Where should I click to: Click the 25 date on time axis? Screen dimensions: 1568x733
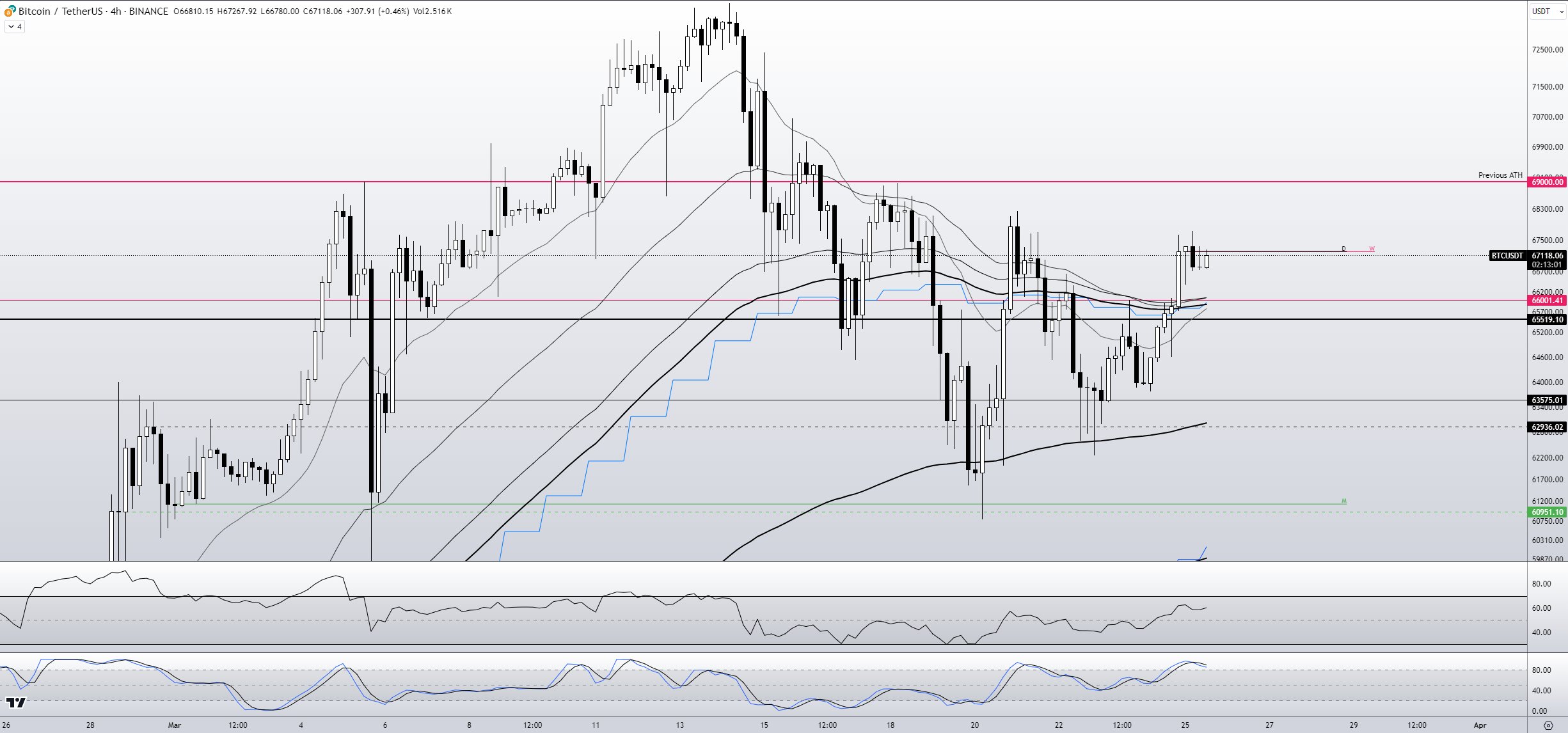point(1185,725)
